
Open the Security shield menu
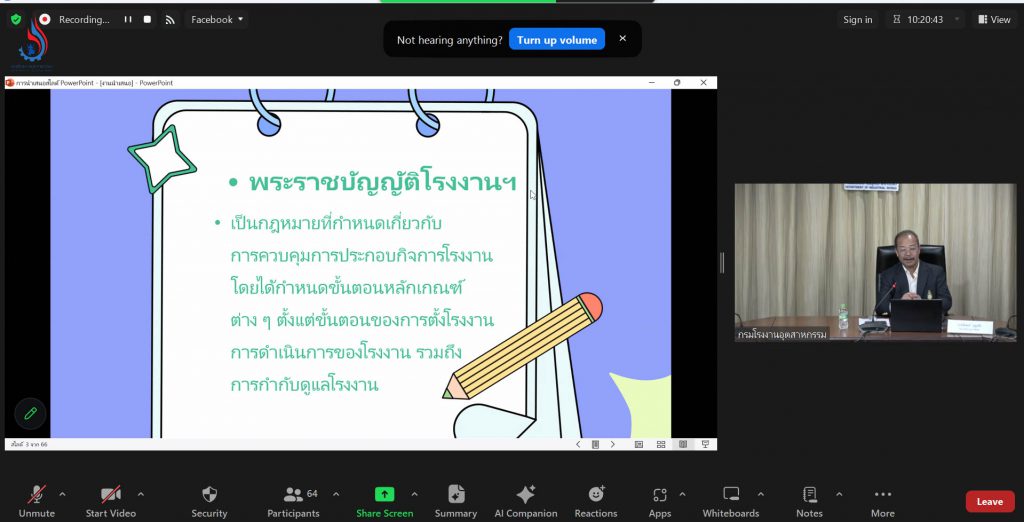(x=209, y=502)
